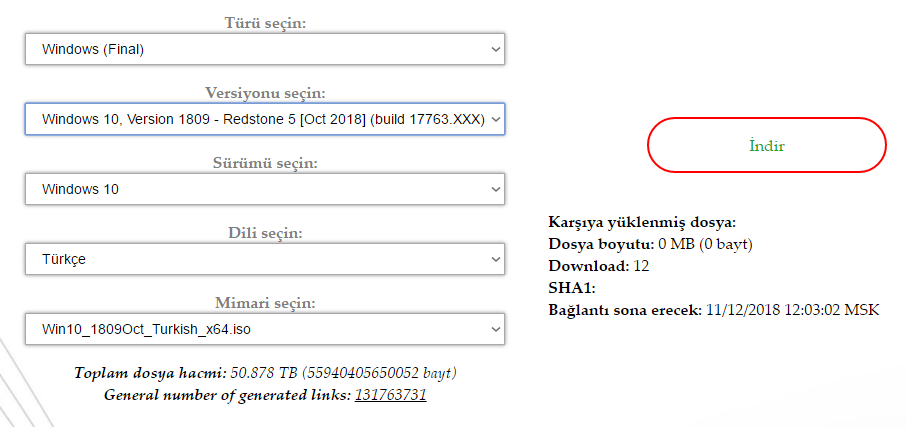The width and height of the screenshot is (907, 427).
Task: Open the Dili seçin dropdown showing Türkçe
Action: (x=265, y=259)
